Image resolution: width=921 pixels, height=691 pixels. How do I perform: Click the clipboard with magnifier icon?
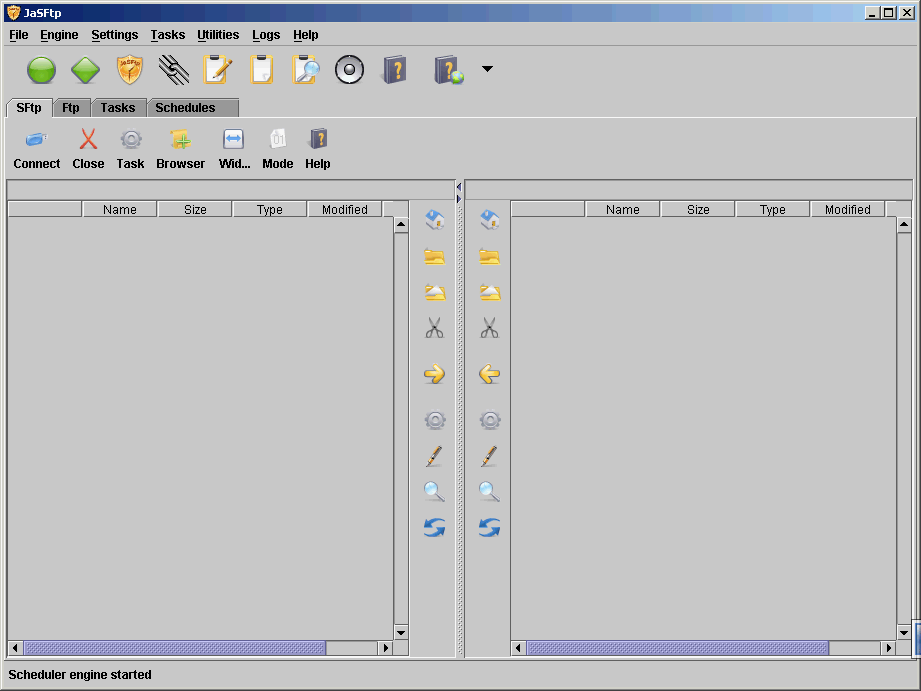point(306,70)
